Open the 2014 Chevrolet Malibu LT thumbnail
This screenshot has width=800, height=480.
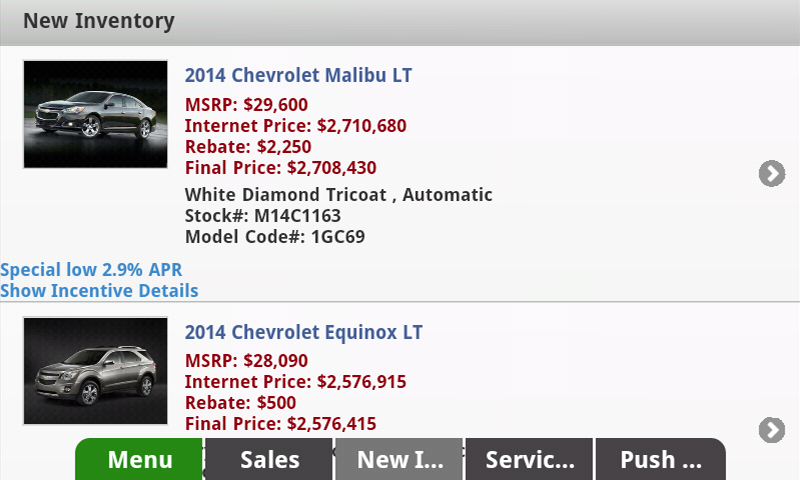(95, 114)
